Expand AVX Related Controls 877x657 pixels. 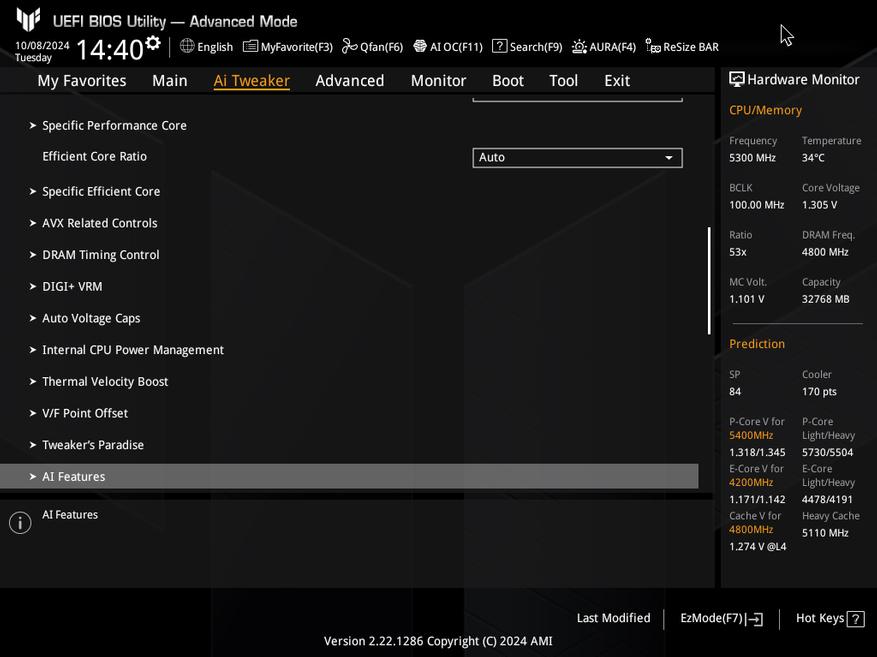tap(100, 223)
